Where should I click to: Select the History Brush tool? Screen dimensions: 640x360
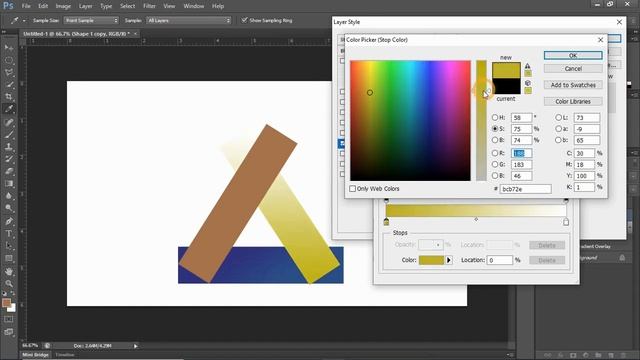[9, 159]
